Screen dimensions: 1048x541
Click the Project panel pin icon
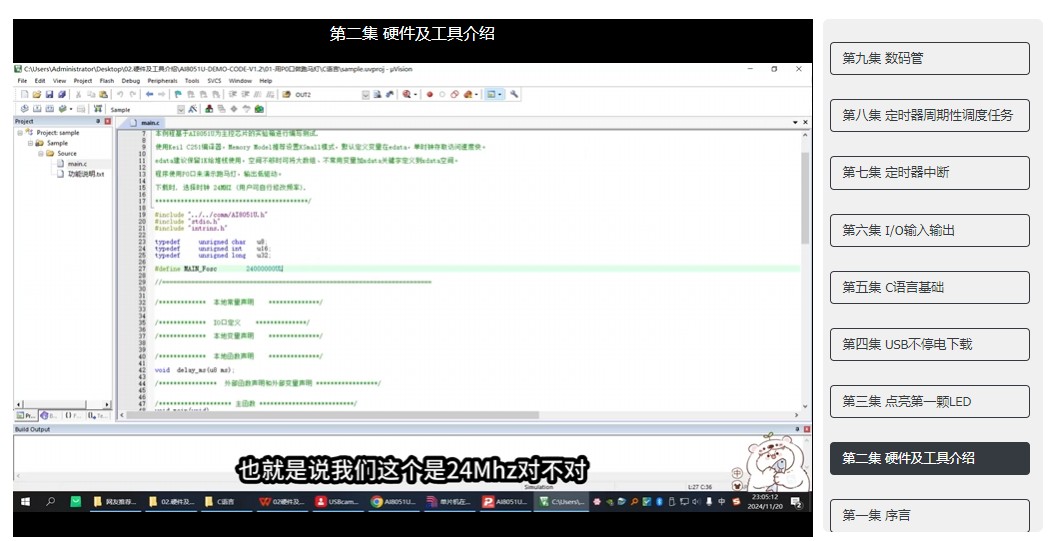98,121
